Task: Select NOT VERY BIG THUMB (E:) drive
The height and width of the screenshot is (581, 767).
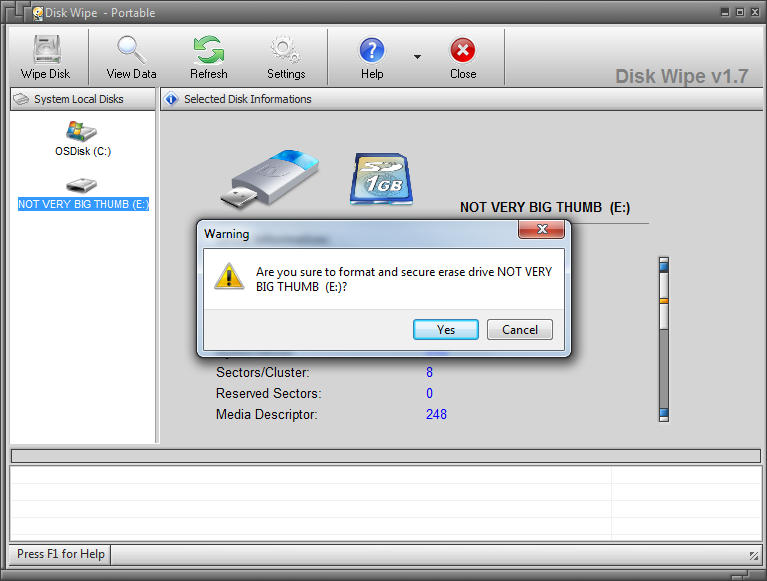Action: coord(83,195)
